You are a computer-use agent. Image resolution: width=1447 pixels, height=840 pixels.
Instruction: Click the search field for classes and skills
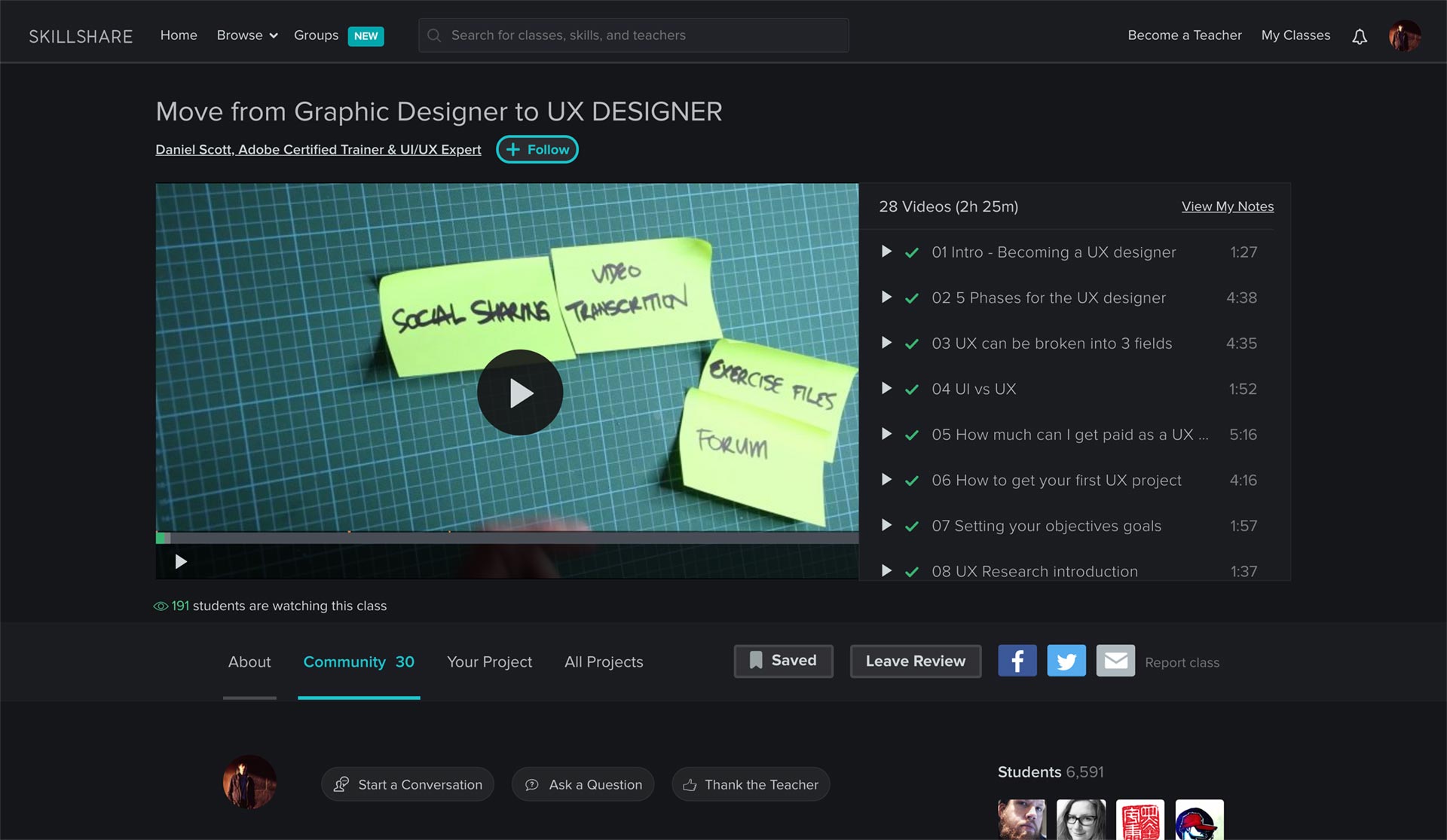pos(634,35)
